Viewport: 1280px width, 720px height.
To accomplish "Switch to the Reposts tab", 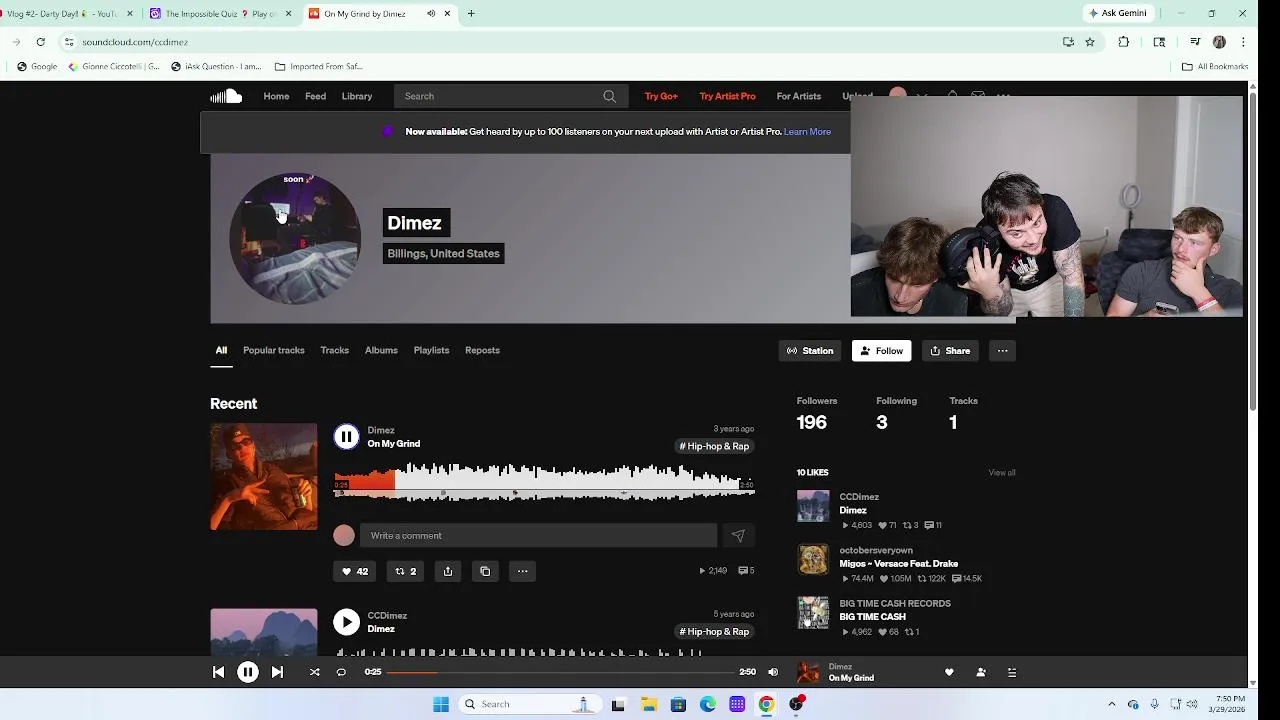I will (482, 350).
